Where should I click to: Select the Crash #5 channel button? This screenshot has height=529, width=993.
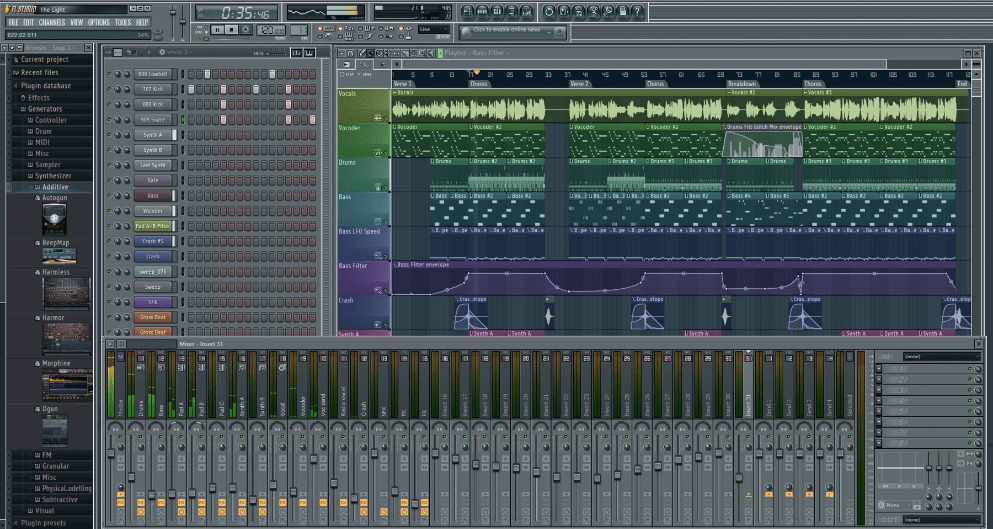coord(153,241)
